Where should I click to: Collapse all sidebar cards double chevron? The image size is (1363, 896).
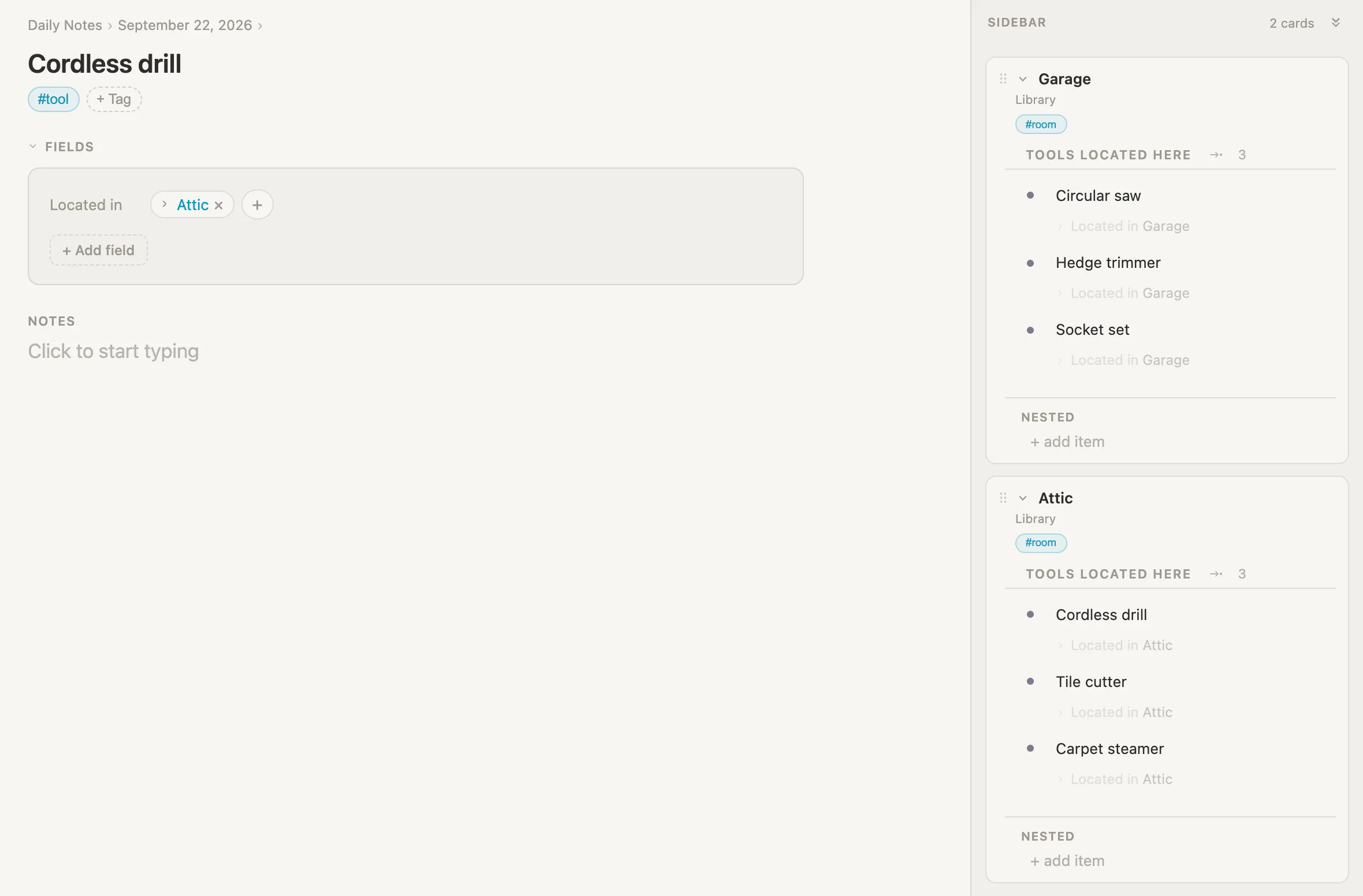[x=1336, y=23]
